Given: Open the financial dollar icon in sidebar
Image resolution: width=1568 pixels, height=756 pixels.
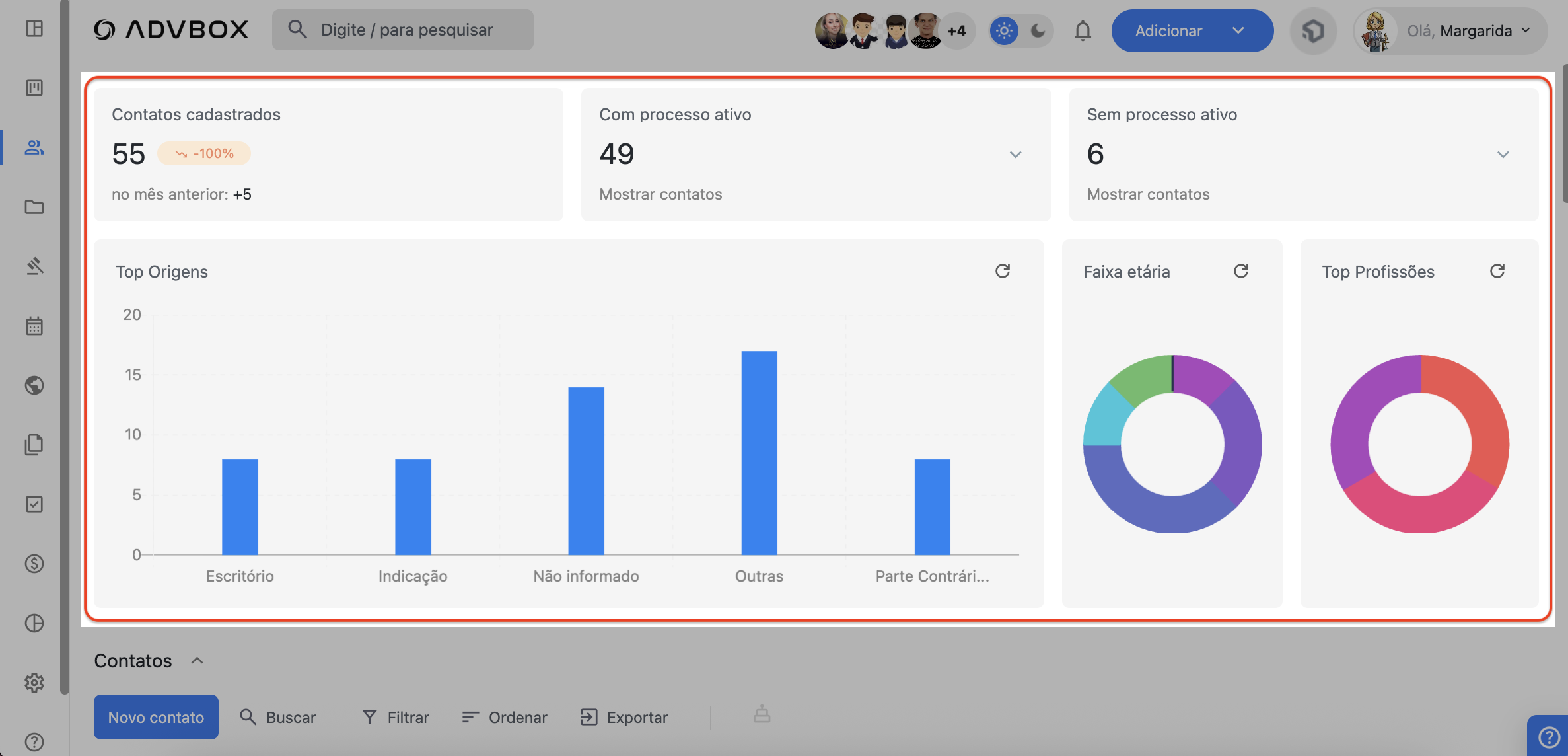Looking at the screenshot, I should tap(34, 564).
